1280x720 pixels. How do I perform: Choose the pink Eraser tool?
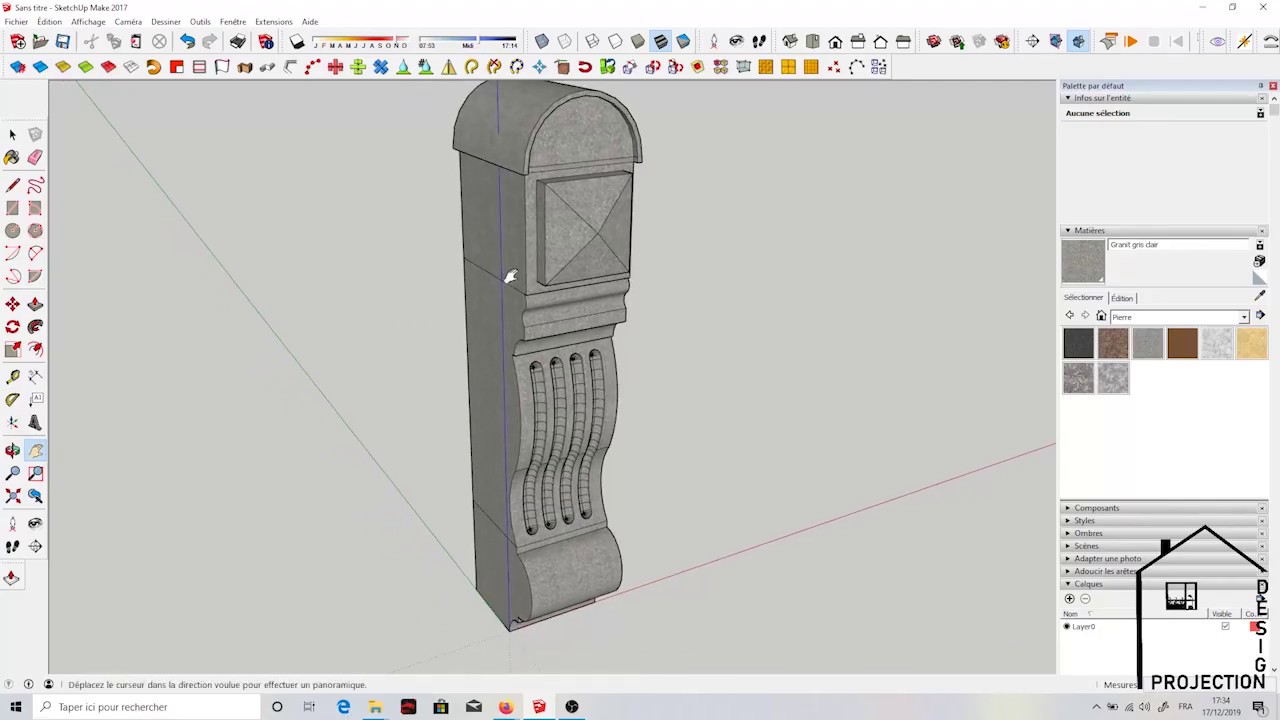pos(35,157)
